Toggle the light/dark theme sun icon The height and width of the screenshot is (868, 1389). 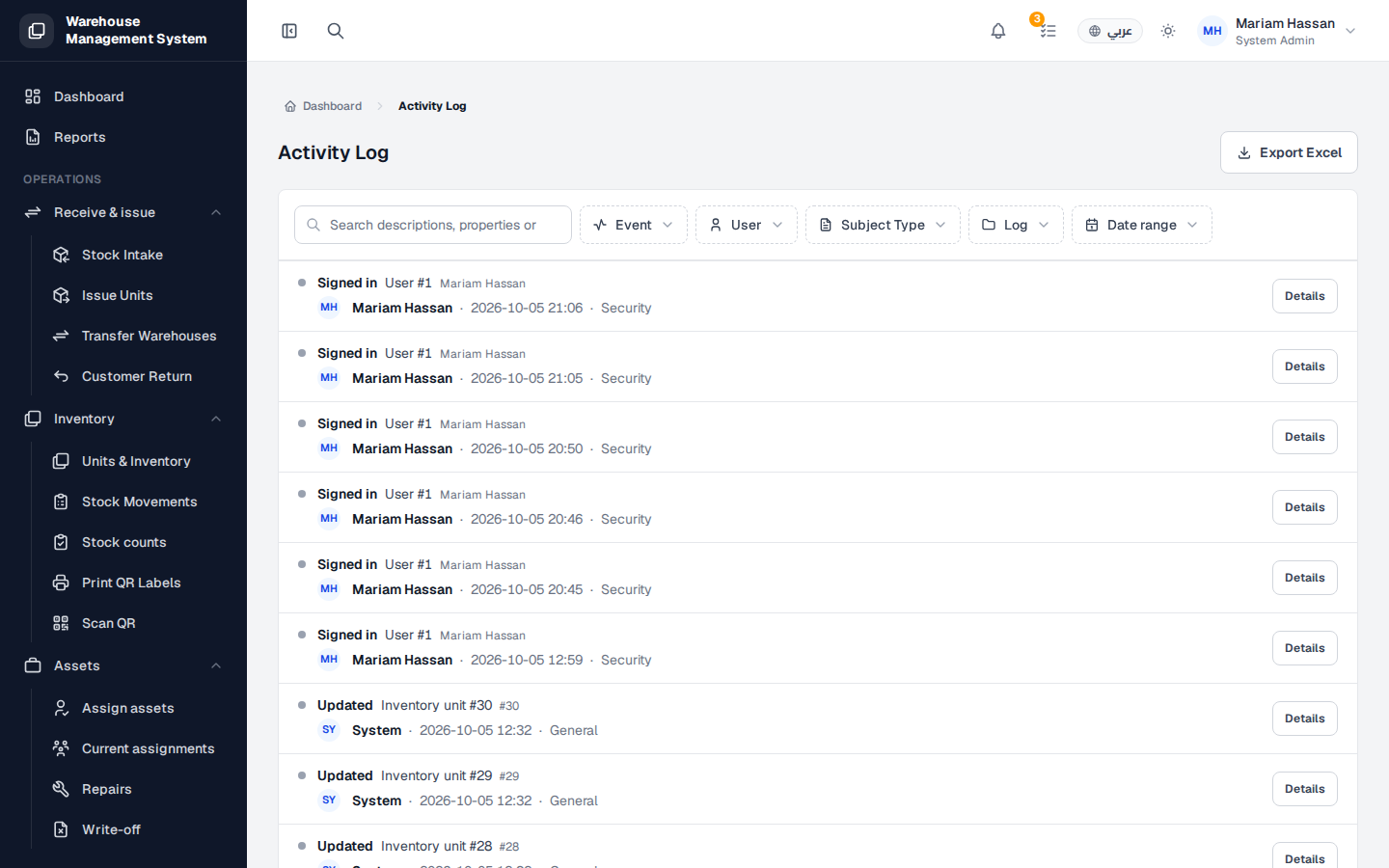coord(1168,31)
